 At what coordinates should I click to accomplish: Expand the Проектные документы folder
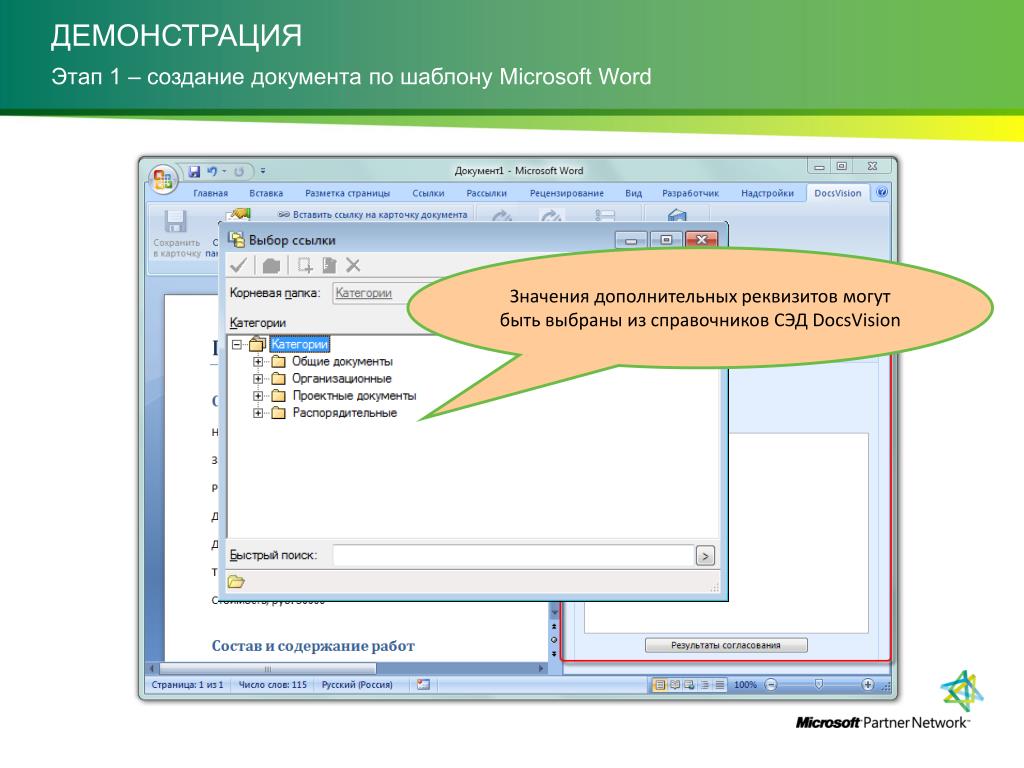coord(258,396)
